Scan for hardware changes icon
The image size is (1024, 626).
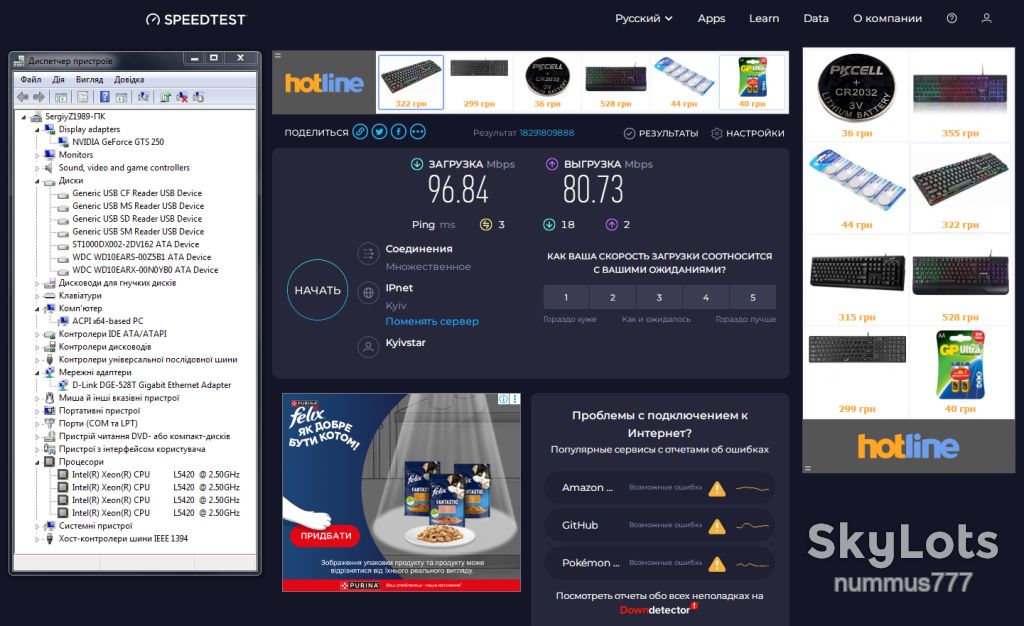pyautogui.click(x=143, y=97)
